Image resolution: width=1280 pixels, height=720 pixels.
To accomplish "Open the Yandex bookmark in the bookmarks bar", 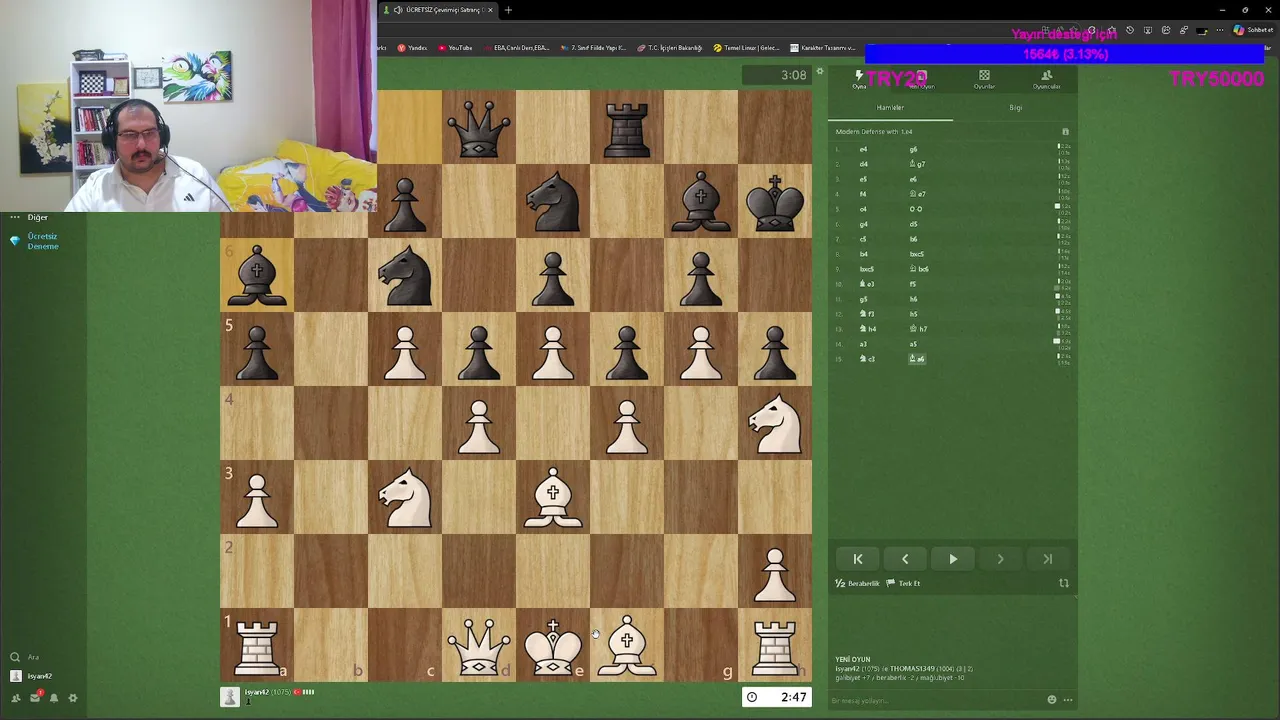I will pos(412,47).
